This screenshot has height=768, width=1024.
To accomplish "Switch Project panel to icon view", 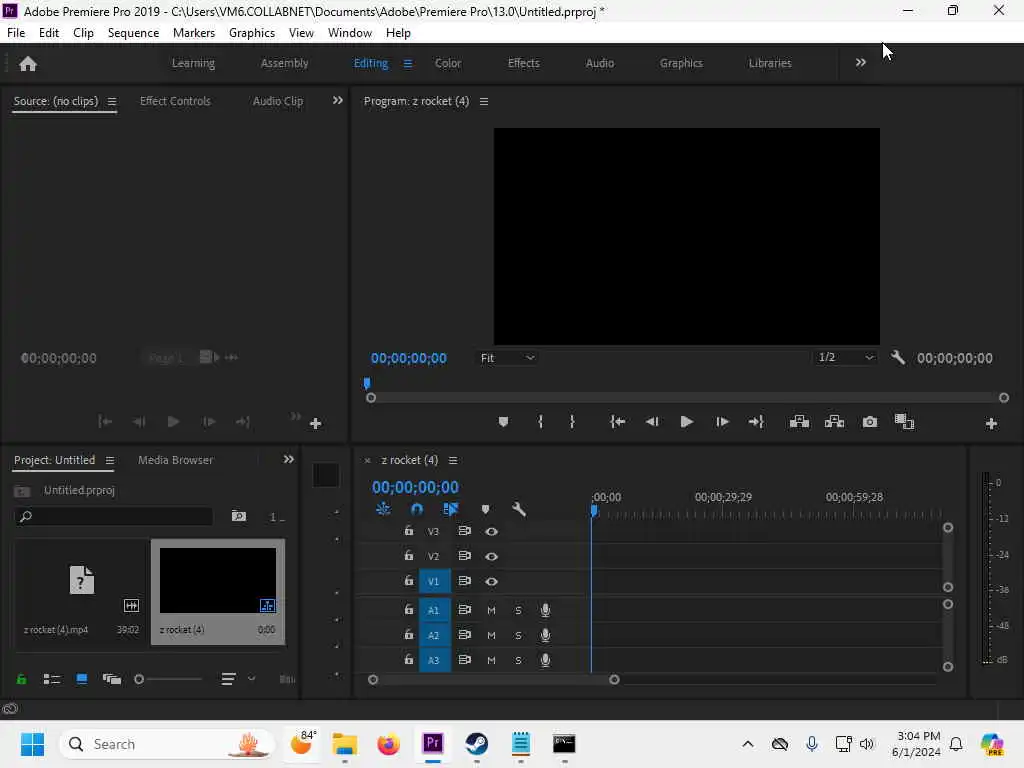I will coord(82,679).
